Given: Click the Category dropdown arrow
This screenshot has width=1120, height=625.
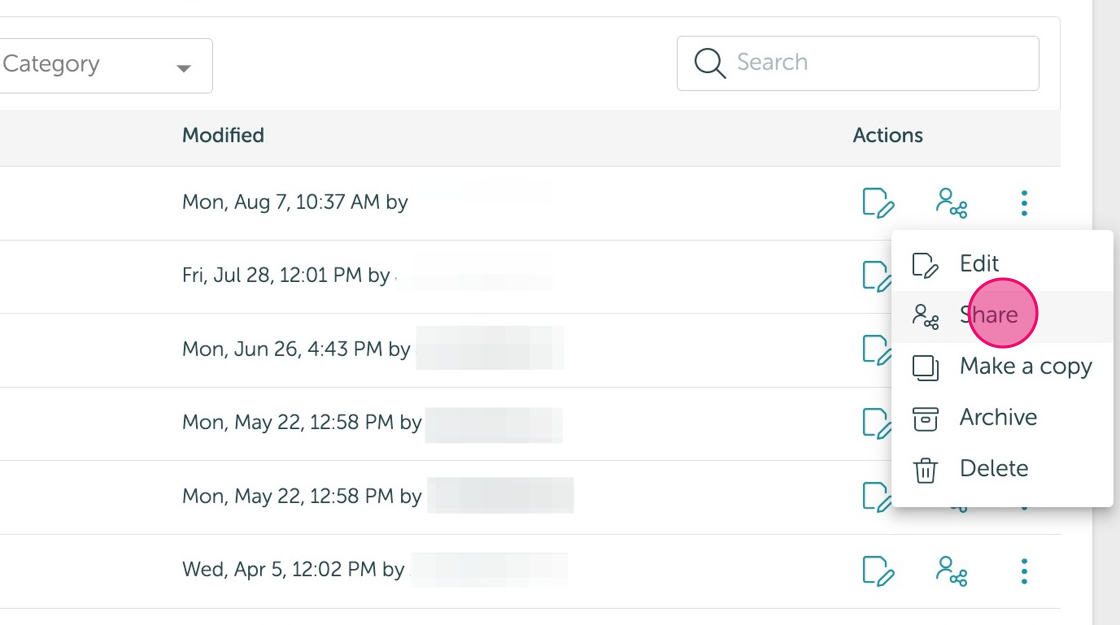Looking at the screenshot, I should coord(184,69).
